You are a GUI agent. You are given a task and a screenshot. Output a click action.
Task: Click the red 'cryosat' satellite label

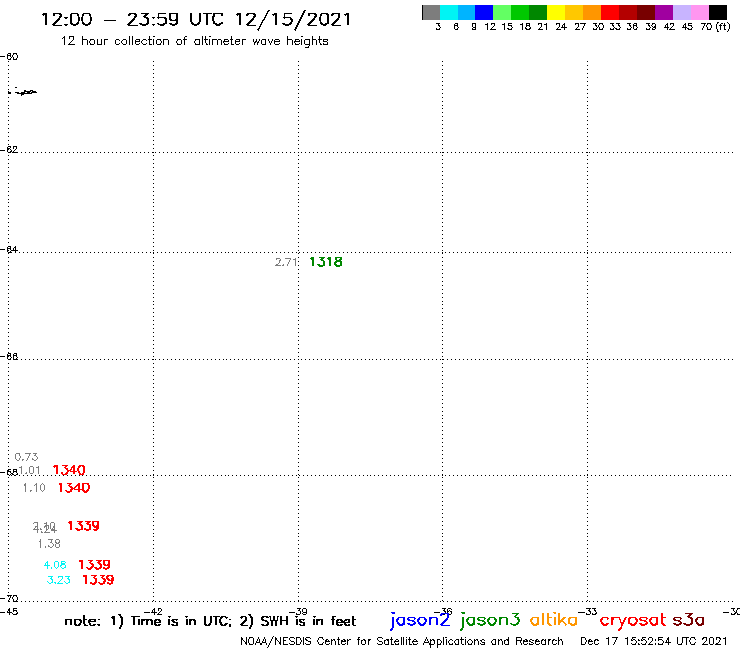[633, 621]
